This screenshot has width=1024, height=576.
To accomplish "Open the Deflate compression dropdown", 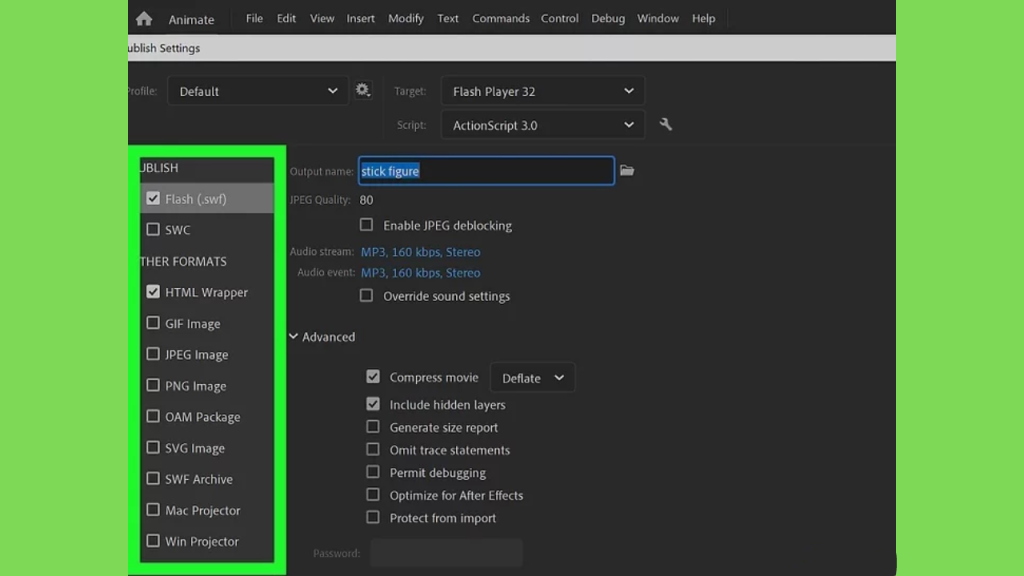I will [532, 377].
